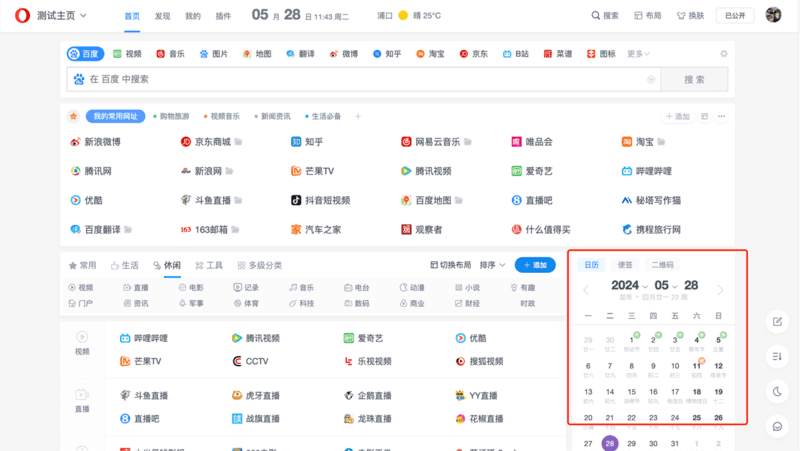Switch to the 工具 section tab

tap(209, 265)
